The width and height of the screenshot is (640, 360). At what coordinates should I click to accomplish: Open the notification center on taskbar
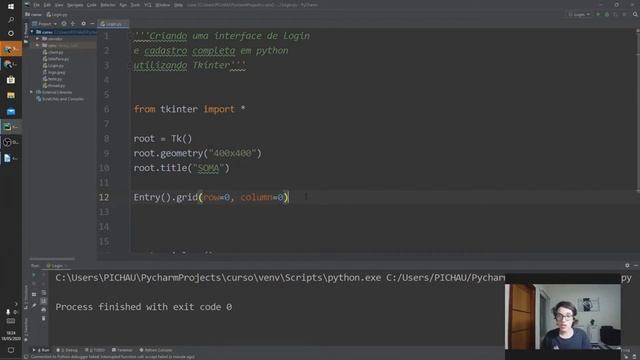pyautogui.click(x=11, y=350)
